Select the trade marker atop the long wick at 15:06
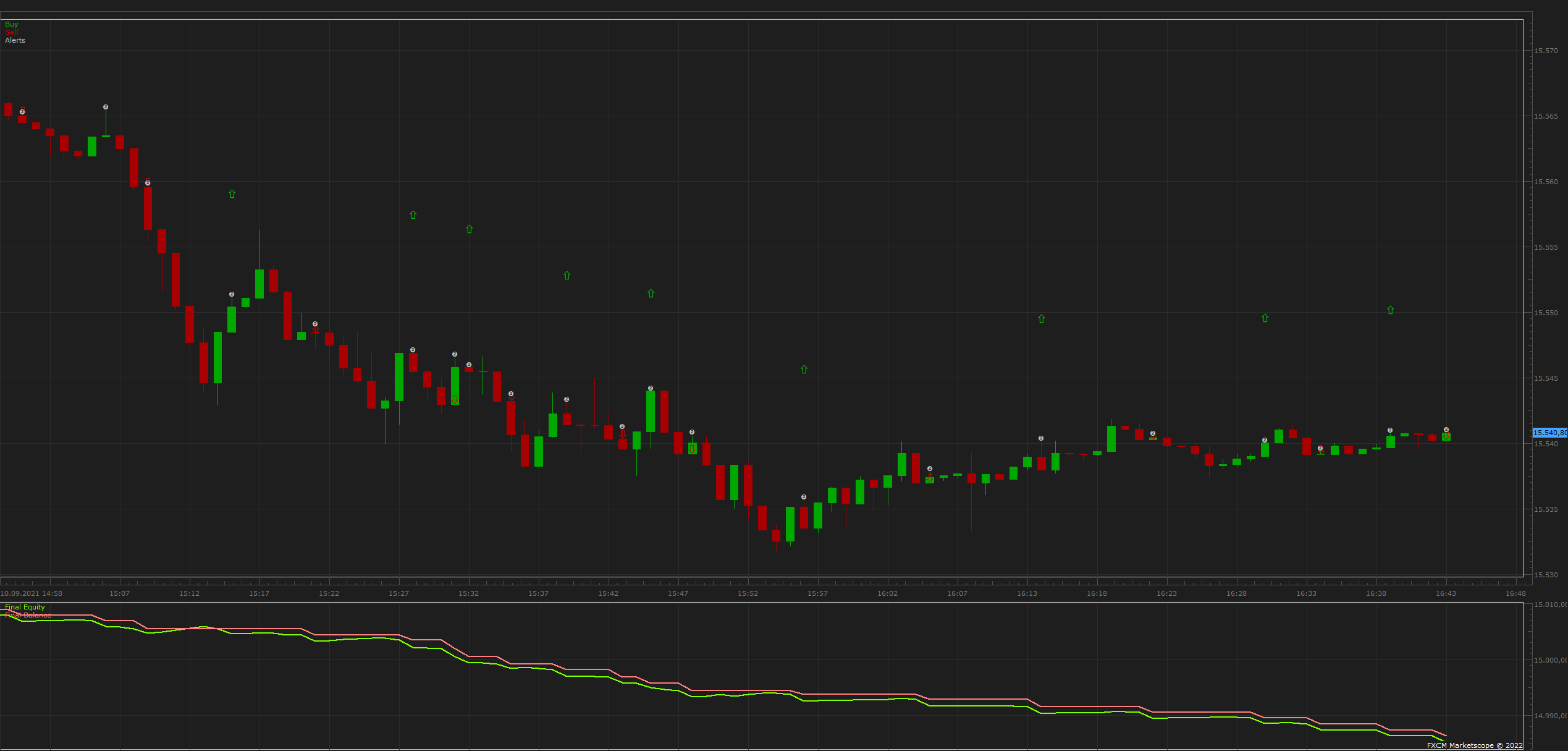This screenshot has width=1568, height=751. point(106,107)
